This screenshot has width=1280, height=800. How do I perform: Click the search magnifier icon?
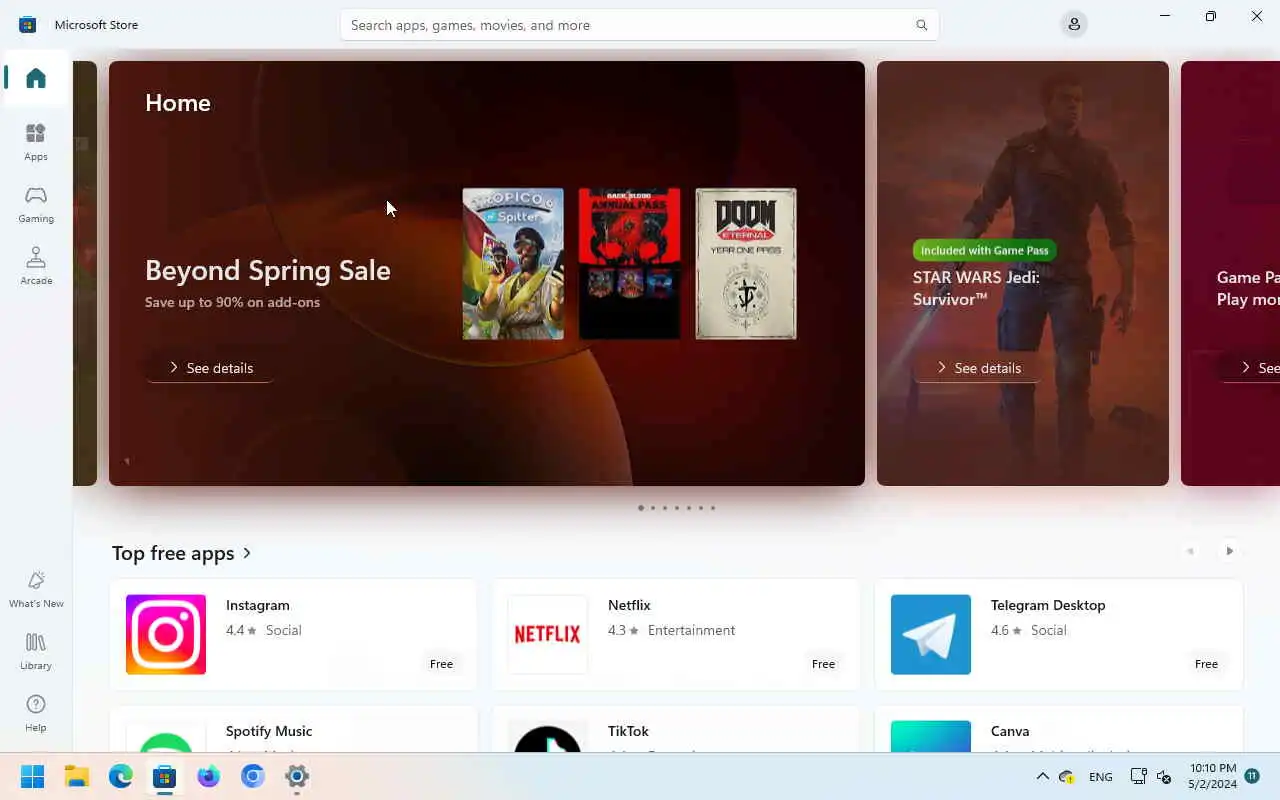921,25
